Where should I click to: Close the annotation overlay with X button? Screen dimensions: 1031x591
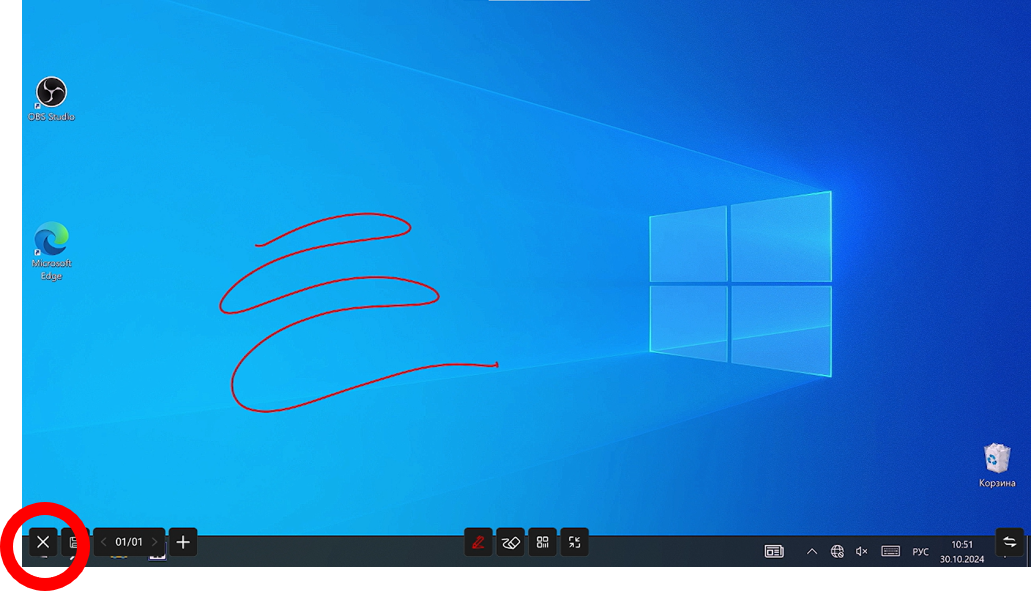(x=43, y=542)
